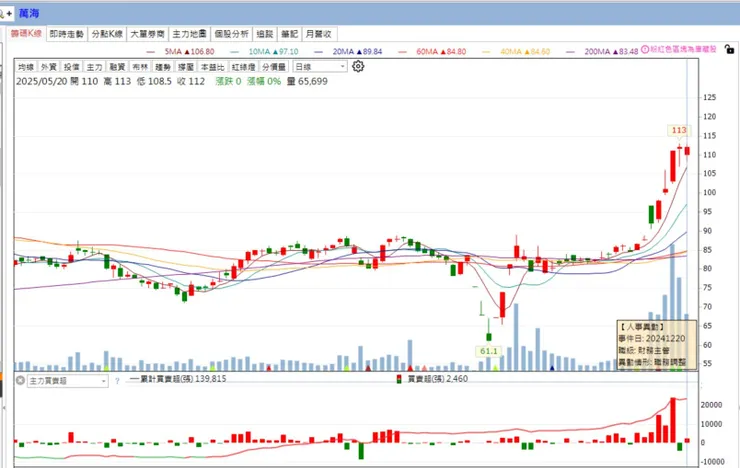Screen dimensions: 740x468
Task: Toggle the 布林 band button
Action: coord(140,67)
